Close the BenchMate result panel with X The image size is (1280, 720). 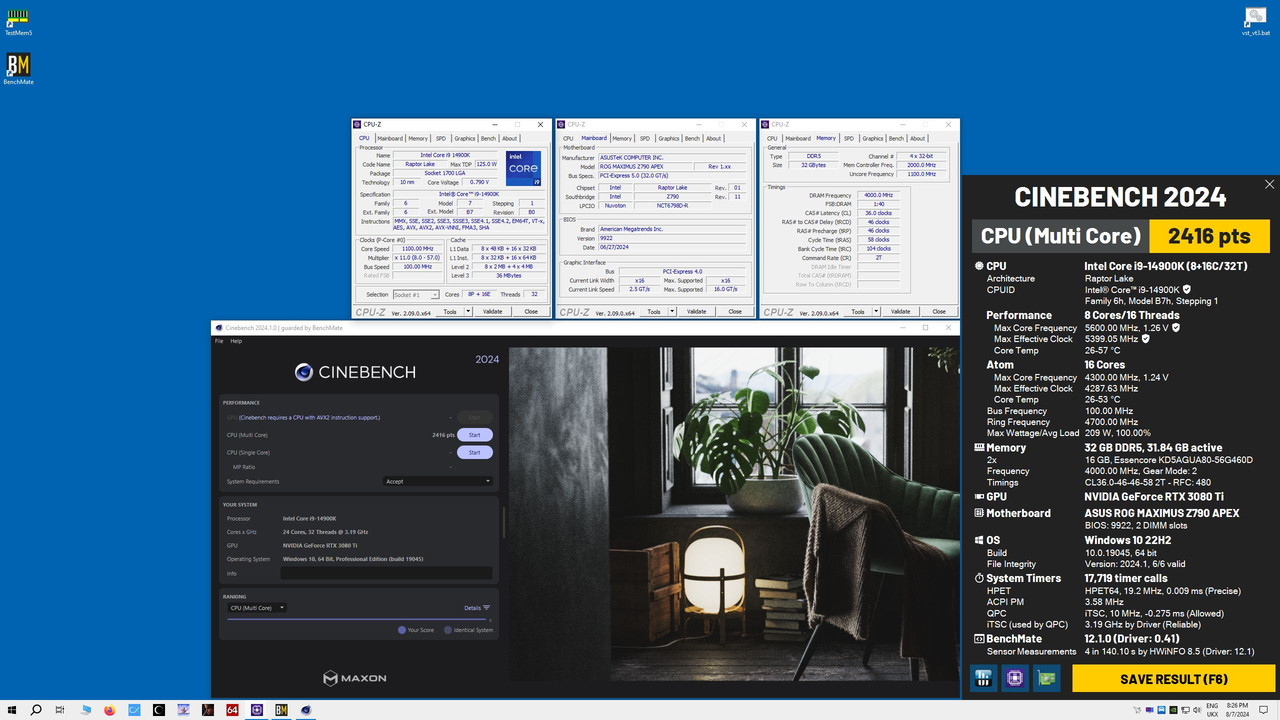click(1270, 185)
